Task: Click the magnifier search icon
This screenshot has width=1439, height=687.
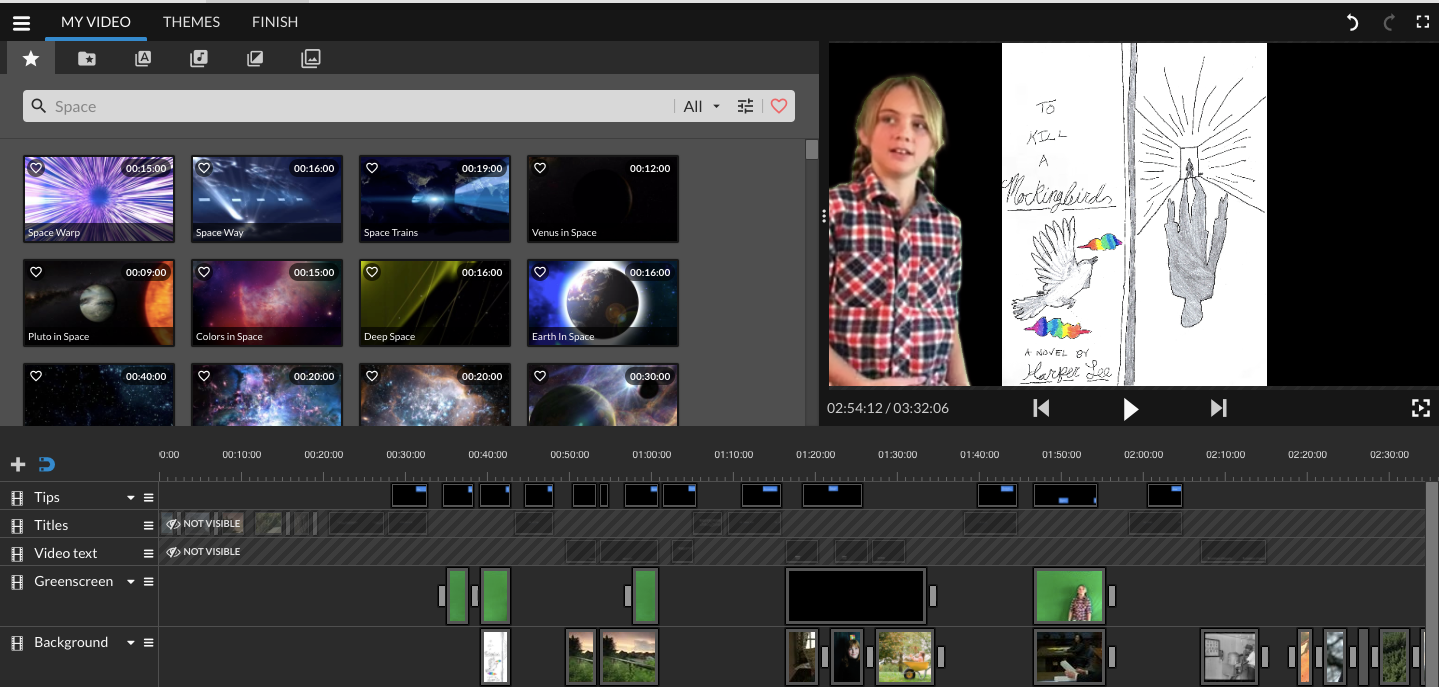Action: (39, 106)
